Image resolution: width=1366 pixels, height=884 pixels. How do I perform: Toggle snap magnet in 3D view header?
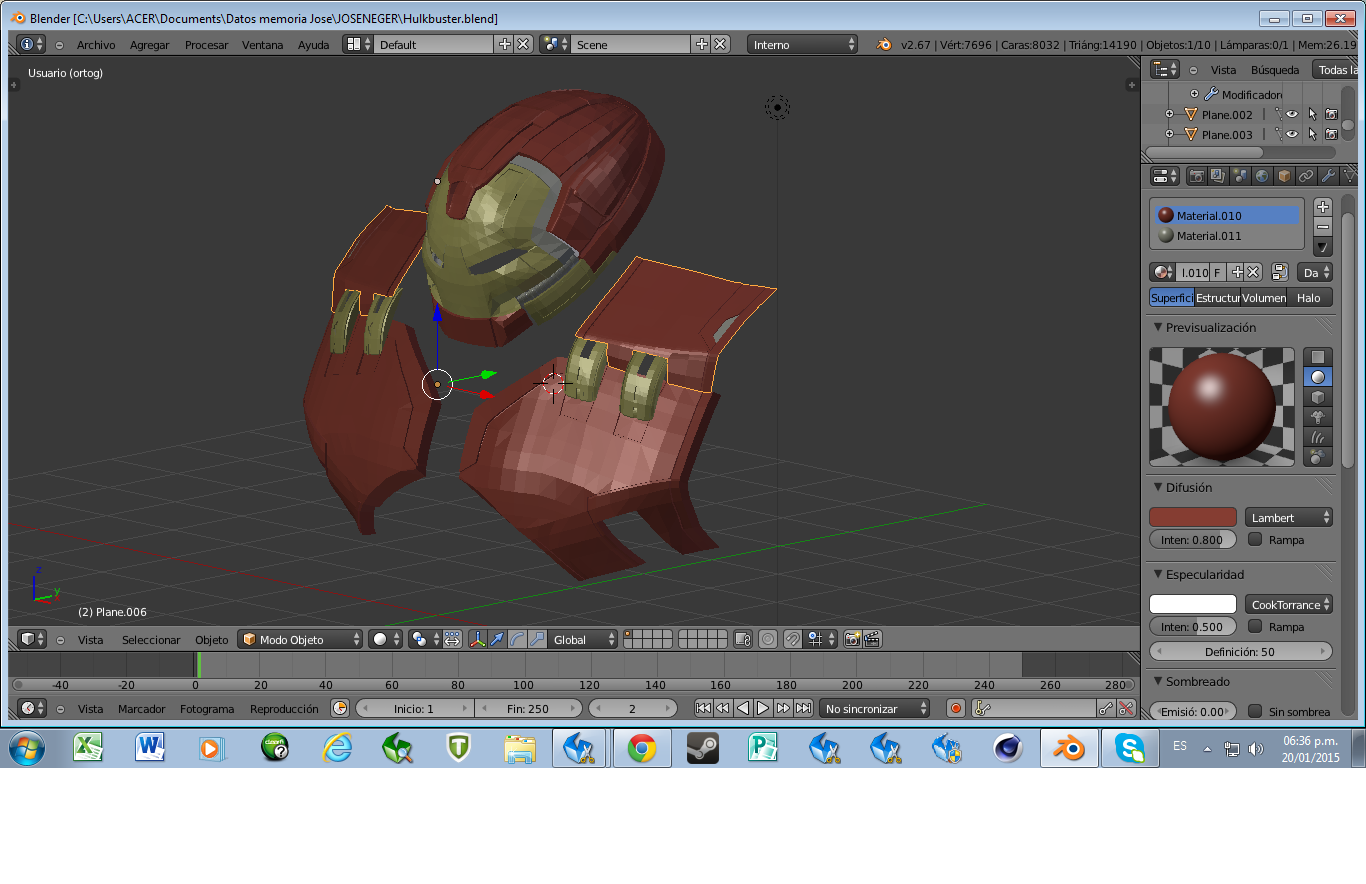coord(792,639)
